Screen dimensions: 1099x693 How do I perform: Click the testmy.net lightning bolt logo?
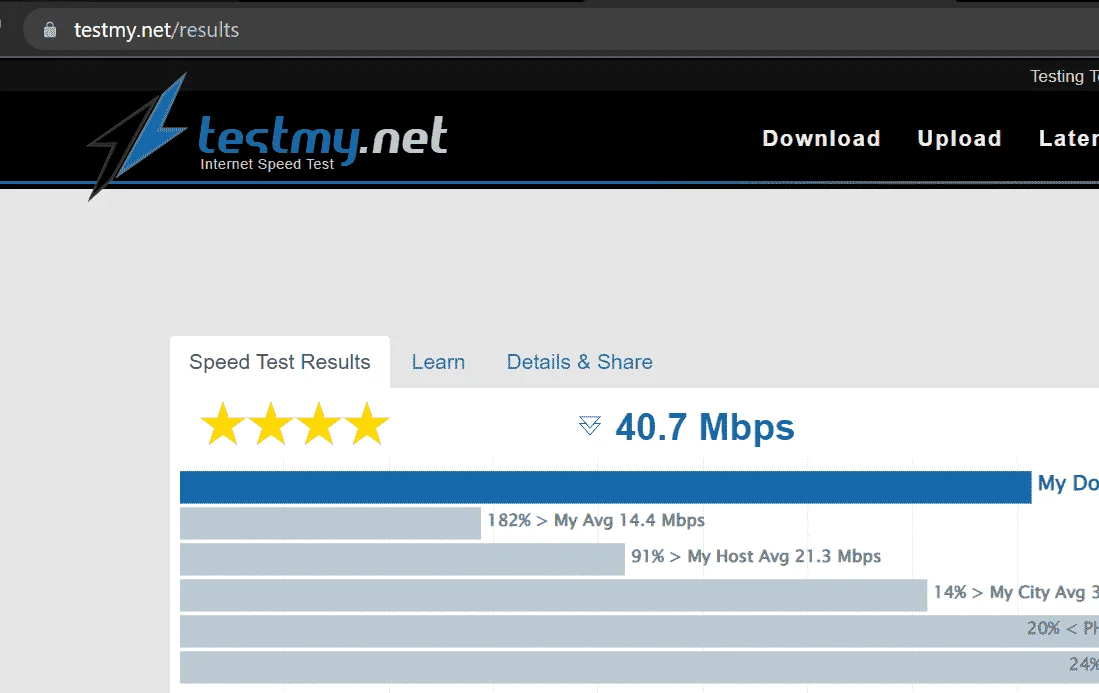tap(137, 136)
